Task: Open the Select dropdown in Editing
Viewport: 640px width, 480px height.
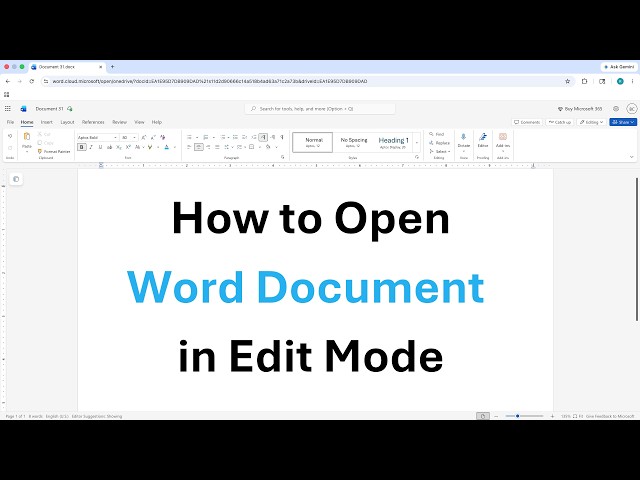Action: click(x=440, y=151)
